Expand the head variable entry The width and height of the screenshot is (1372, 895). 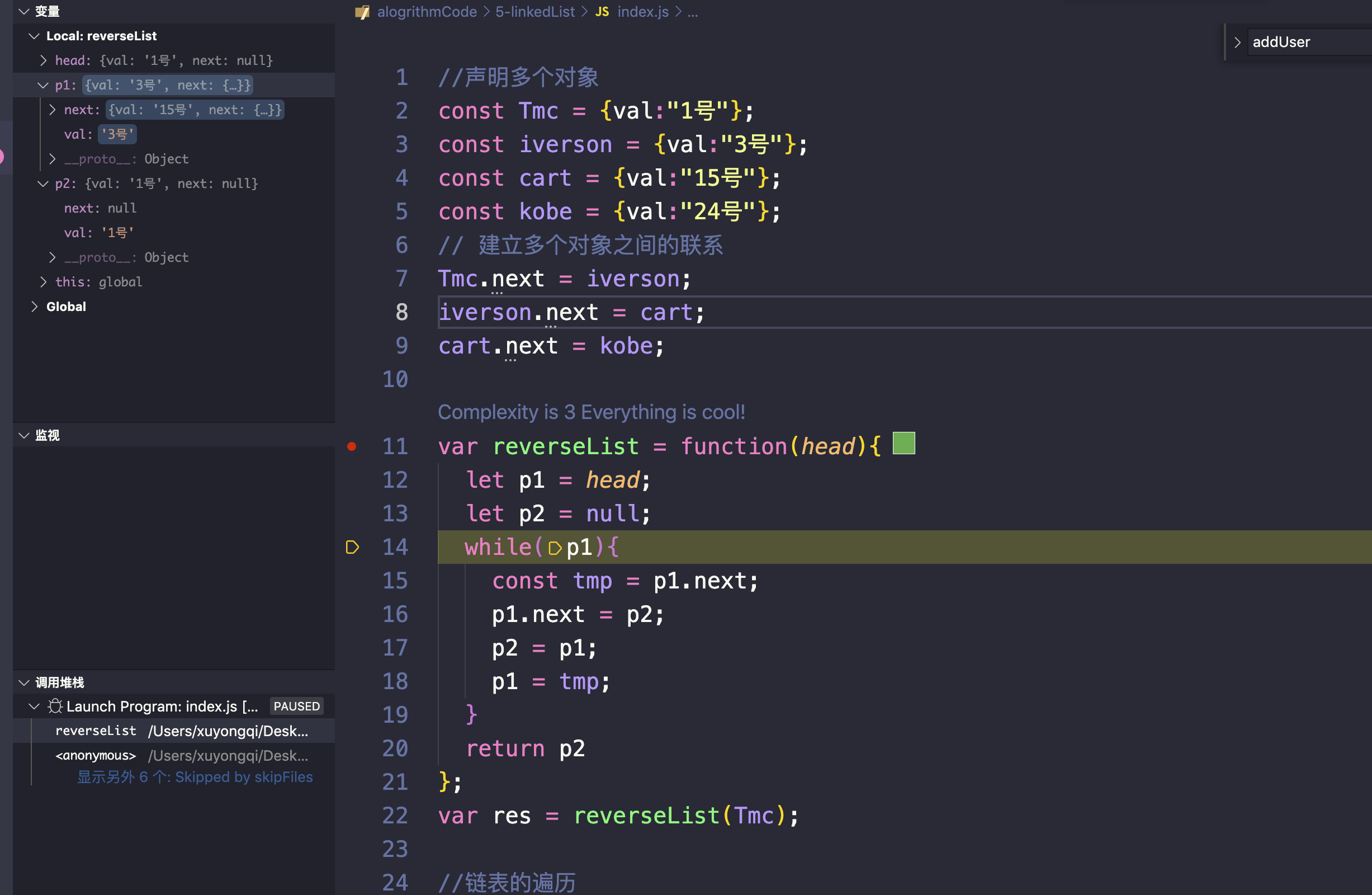coord(43,60)
